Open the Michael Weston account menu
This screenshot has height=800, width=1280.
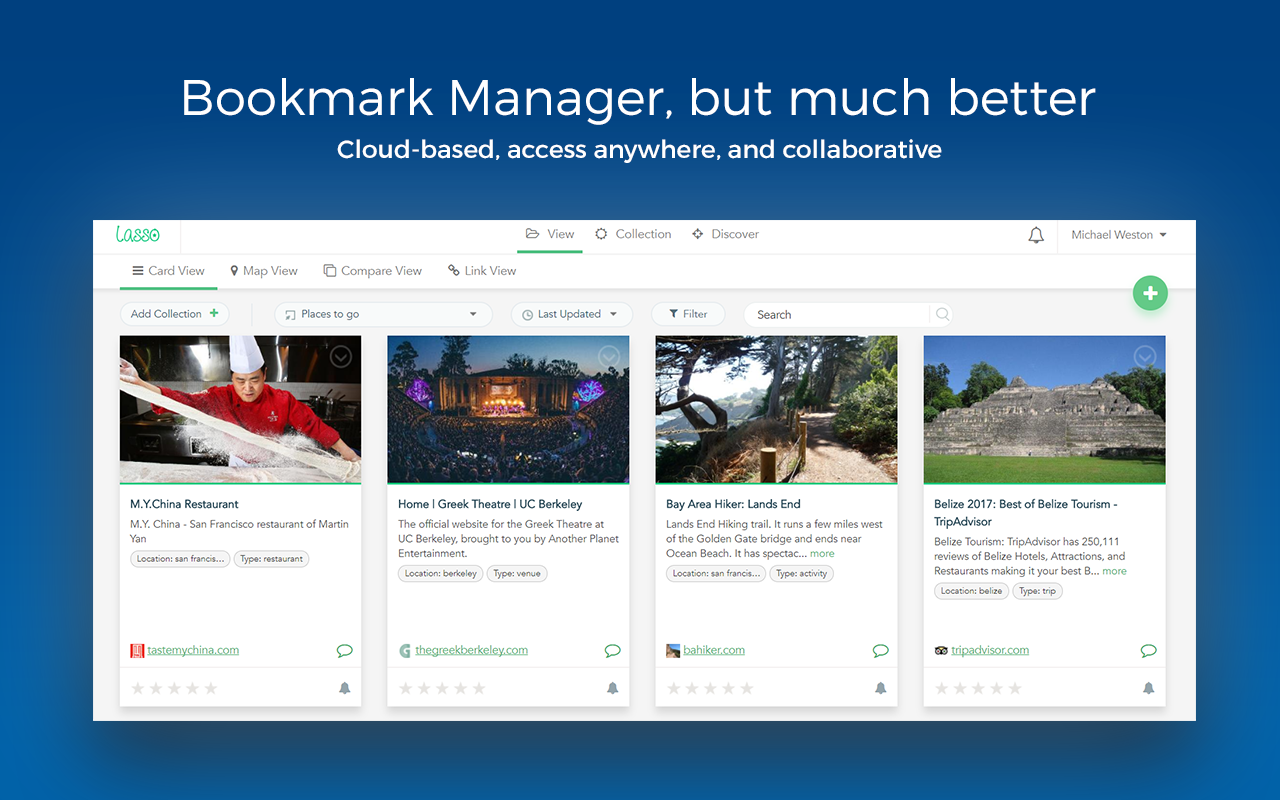[x=1119, y=235]
